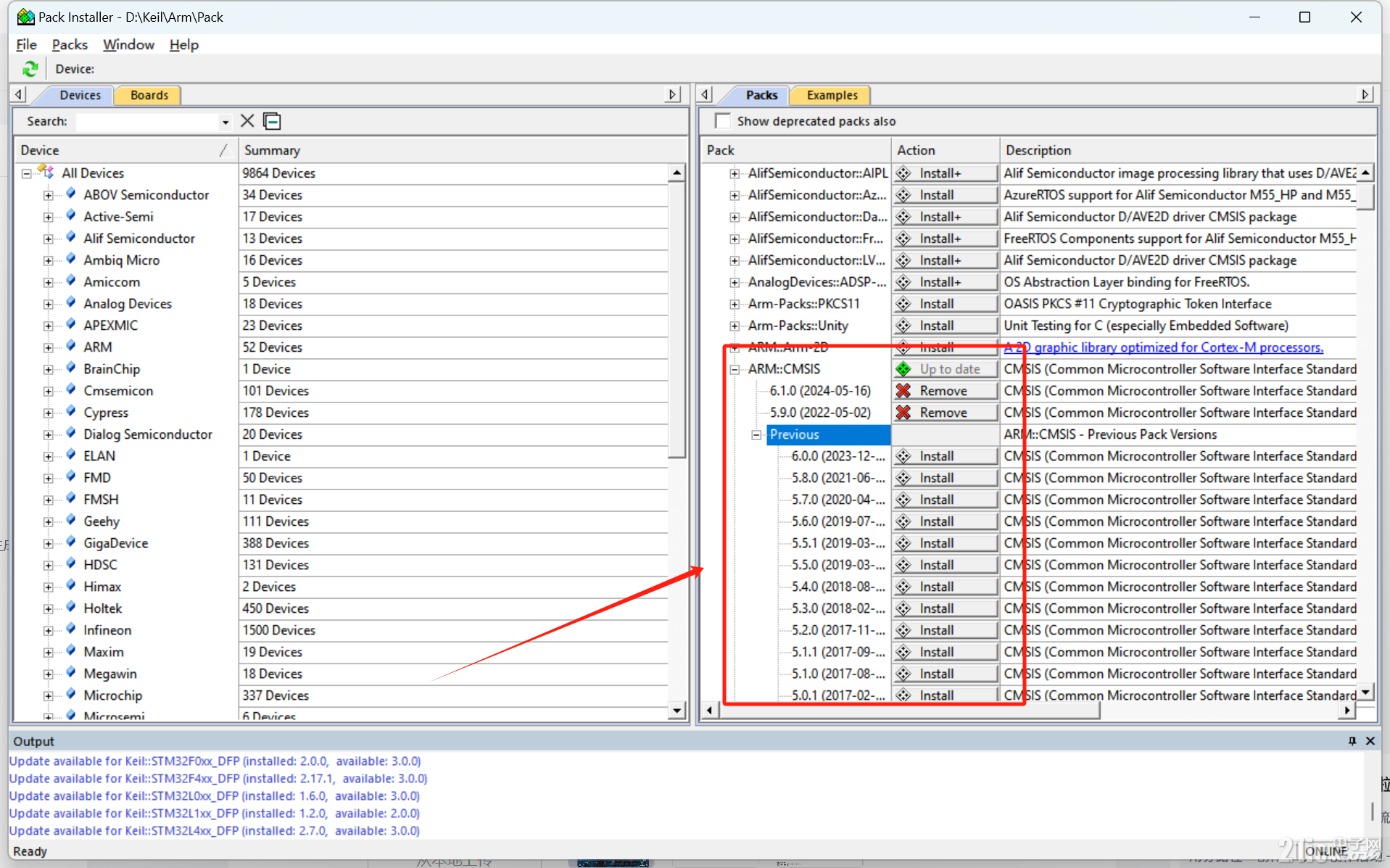Install+ the AlifSemiconductor::Da... pack

945,217
